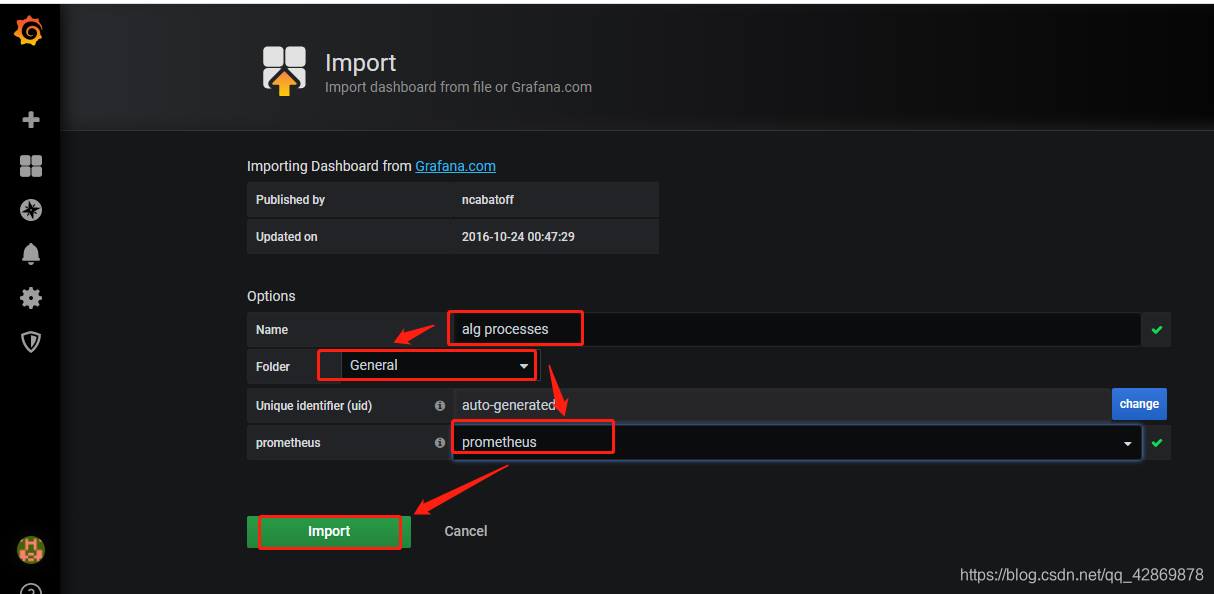
Task: Open the Grafana.com link
Action: point(455,166)
